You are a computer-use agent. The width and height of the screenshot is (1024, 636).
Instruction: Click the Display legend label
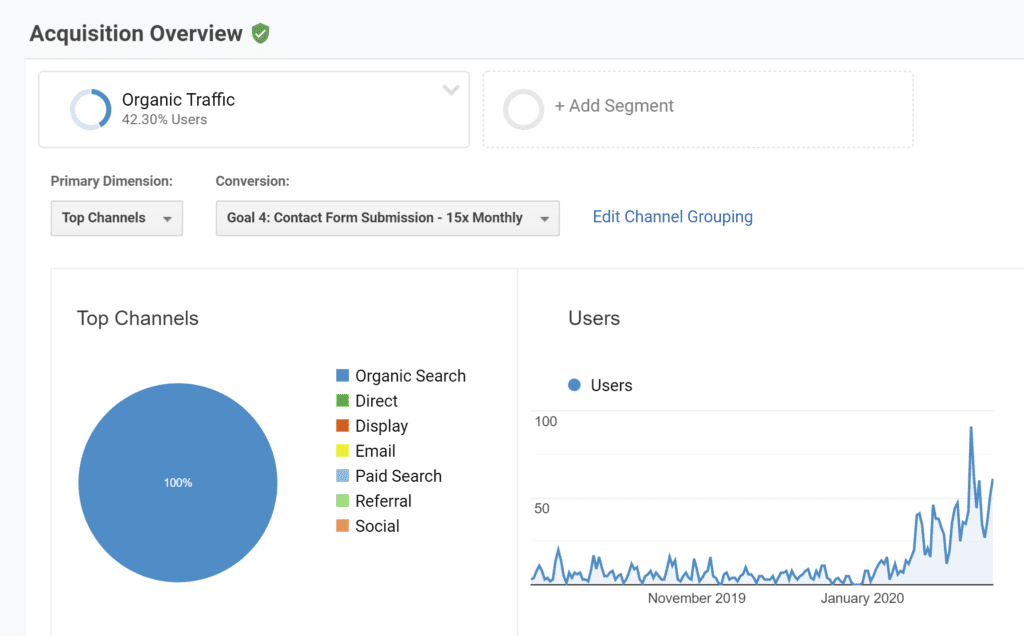click(381, 426)
